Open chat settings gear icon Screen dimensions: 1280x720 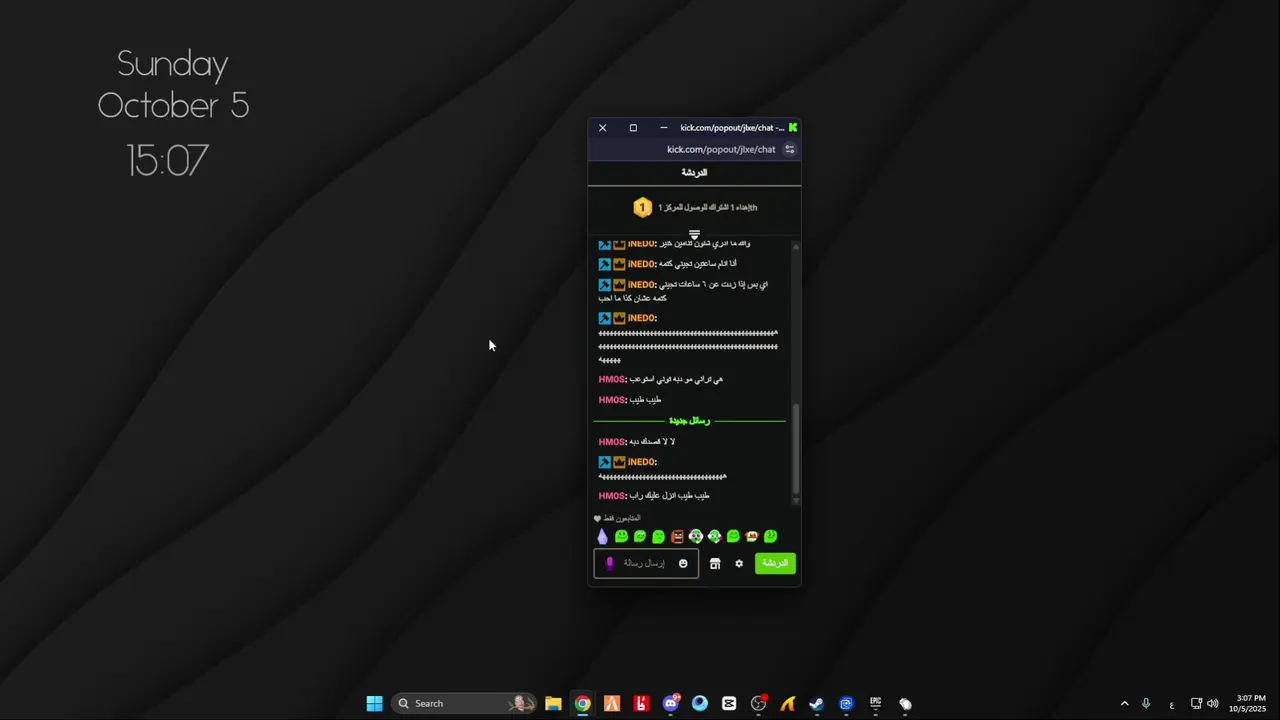click(x=739, y=564)
